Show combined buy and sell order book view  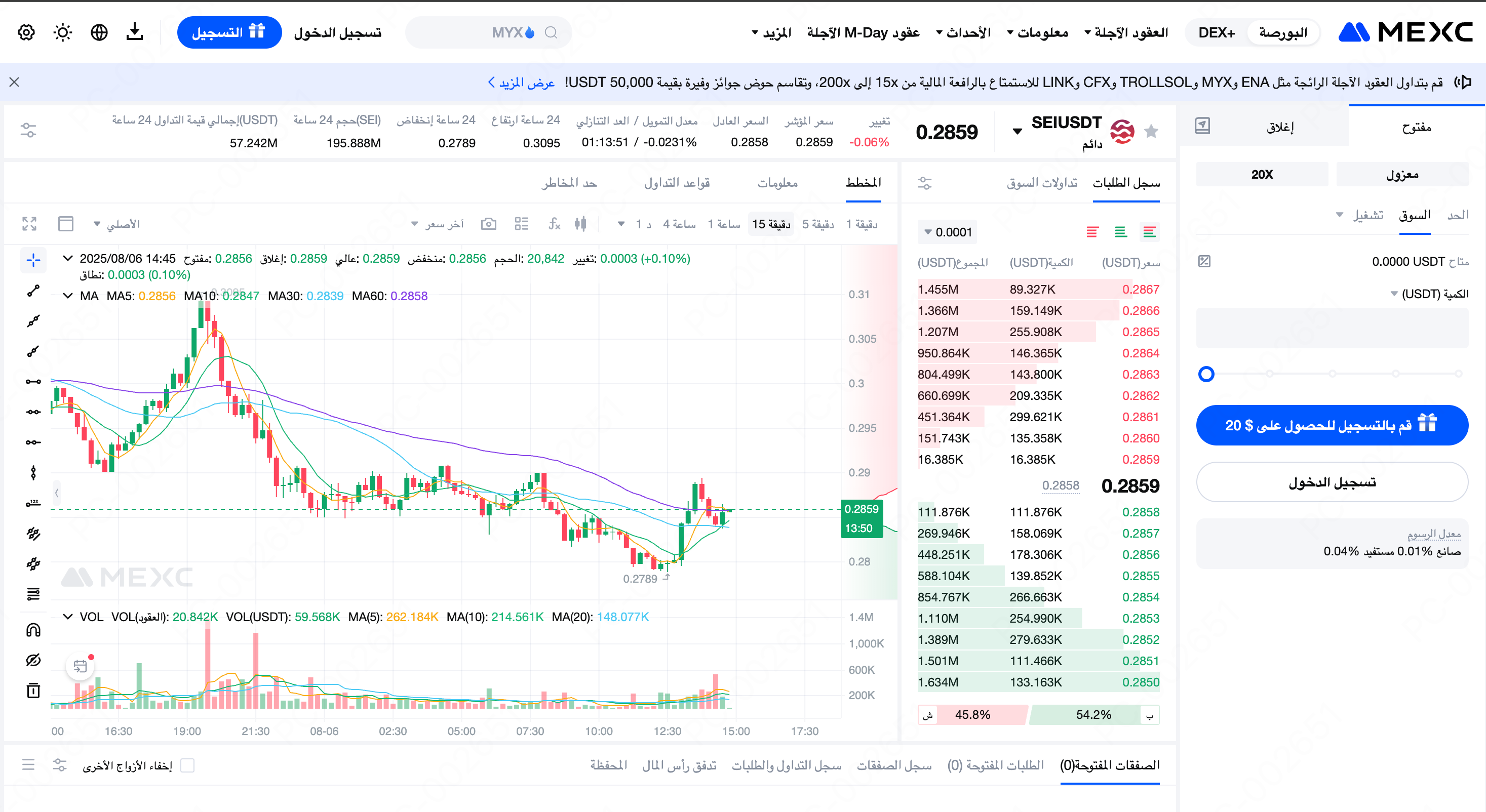[1149, 232]
